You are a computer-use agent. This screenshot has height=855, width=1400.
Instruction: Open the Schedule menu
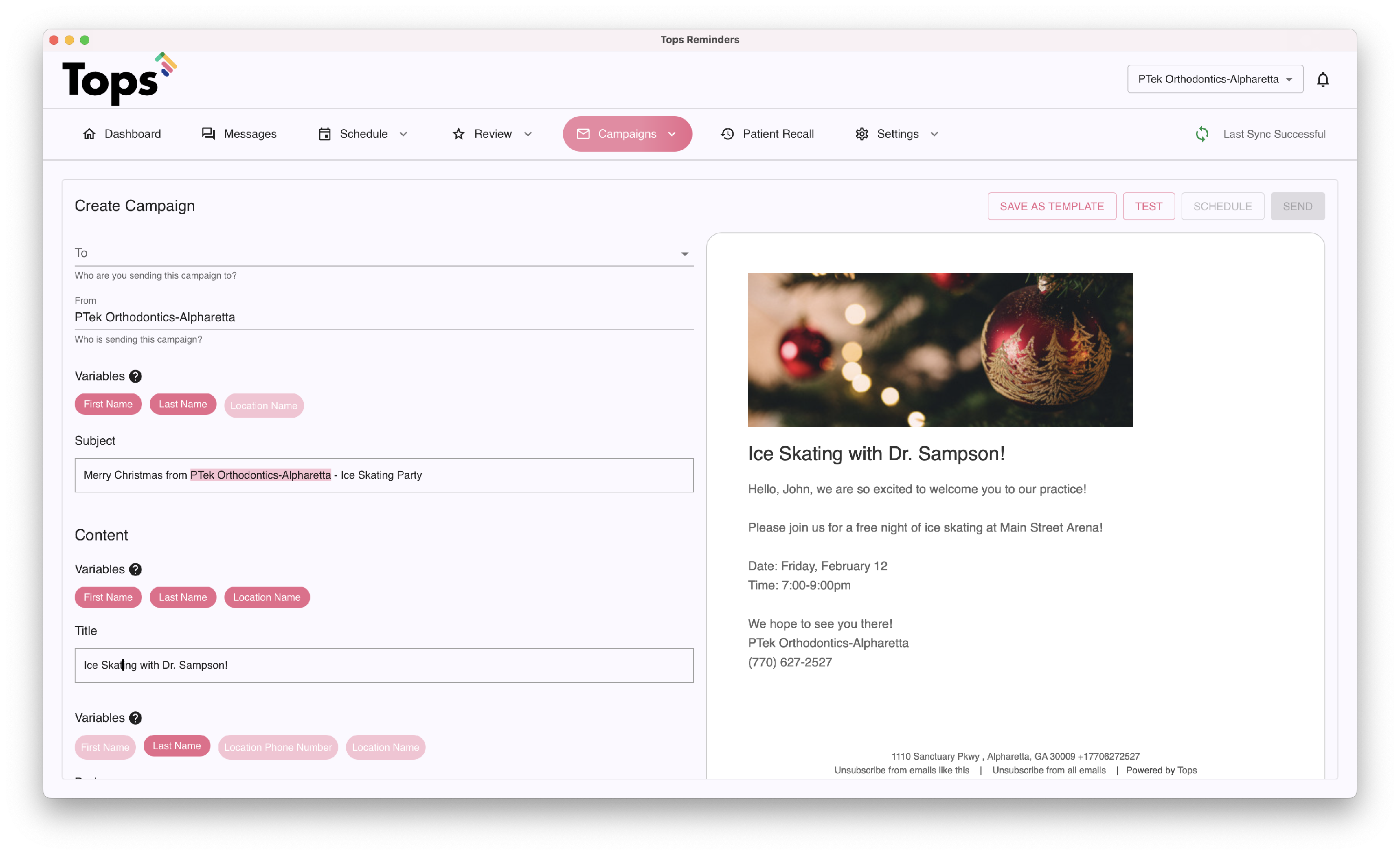pos(363,134)
